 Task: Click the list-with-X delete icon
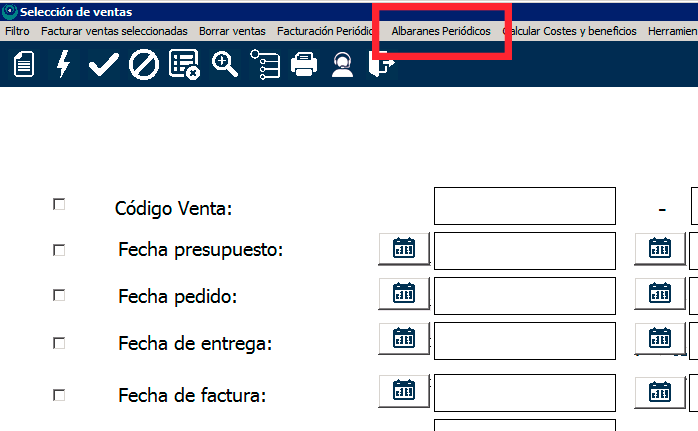[x=184, y=66]
